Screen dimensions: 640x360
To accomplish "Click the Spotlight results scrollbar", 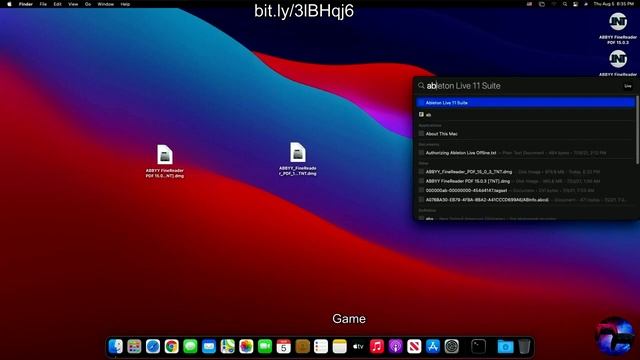I will 637,131.
